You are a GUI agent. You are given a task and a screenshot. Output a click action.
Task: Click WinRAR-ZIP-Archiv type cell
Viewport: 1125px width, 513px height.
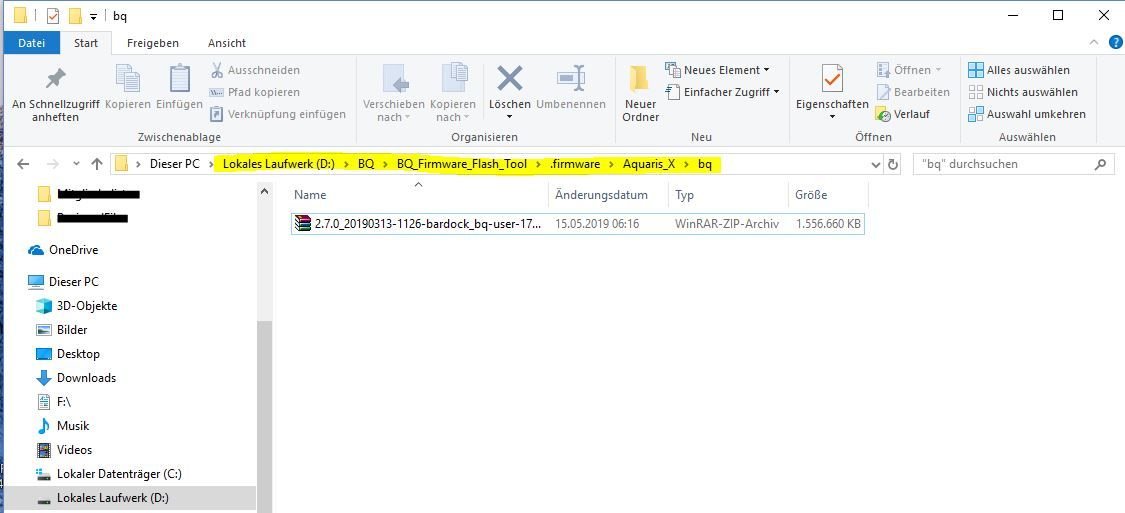click(x=727, y=224)
